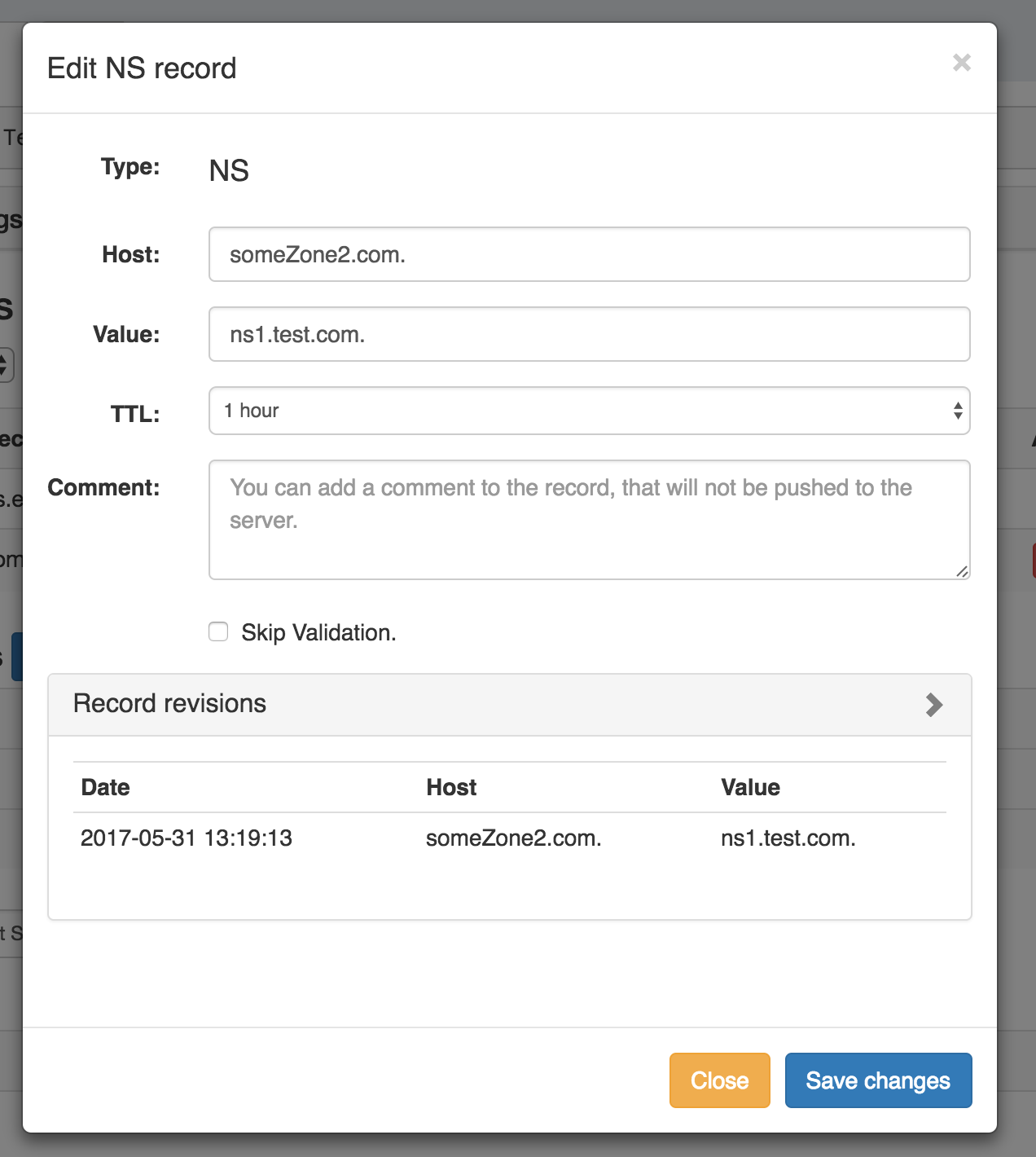The height and width of the screenshot is (1157, 1036).
Task: Select the Date column header
Action: click(106, 788)
